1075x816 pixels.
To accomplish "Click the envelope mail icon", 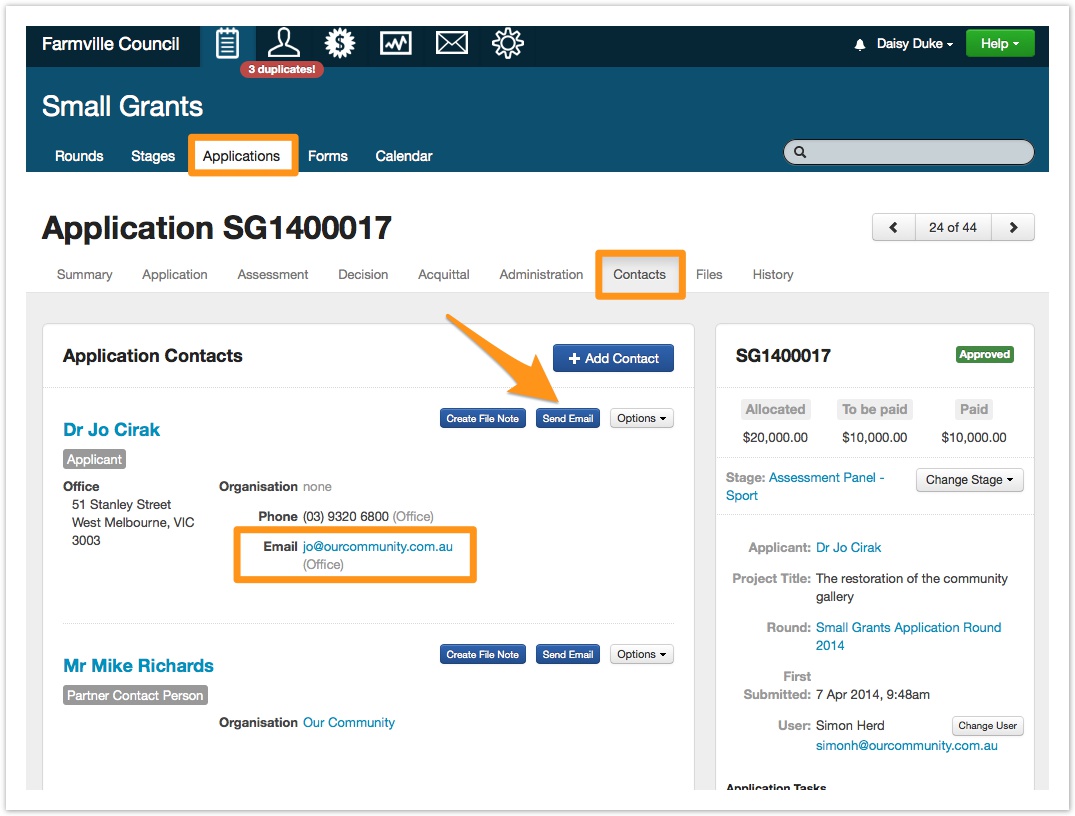I will 452,44.
